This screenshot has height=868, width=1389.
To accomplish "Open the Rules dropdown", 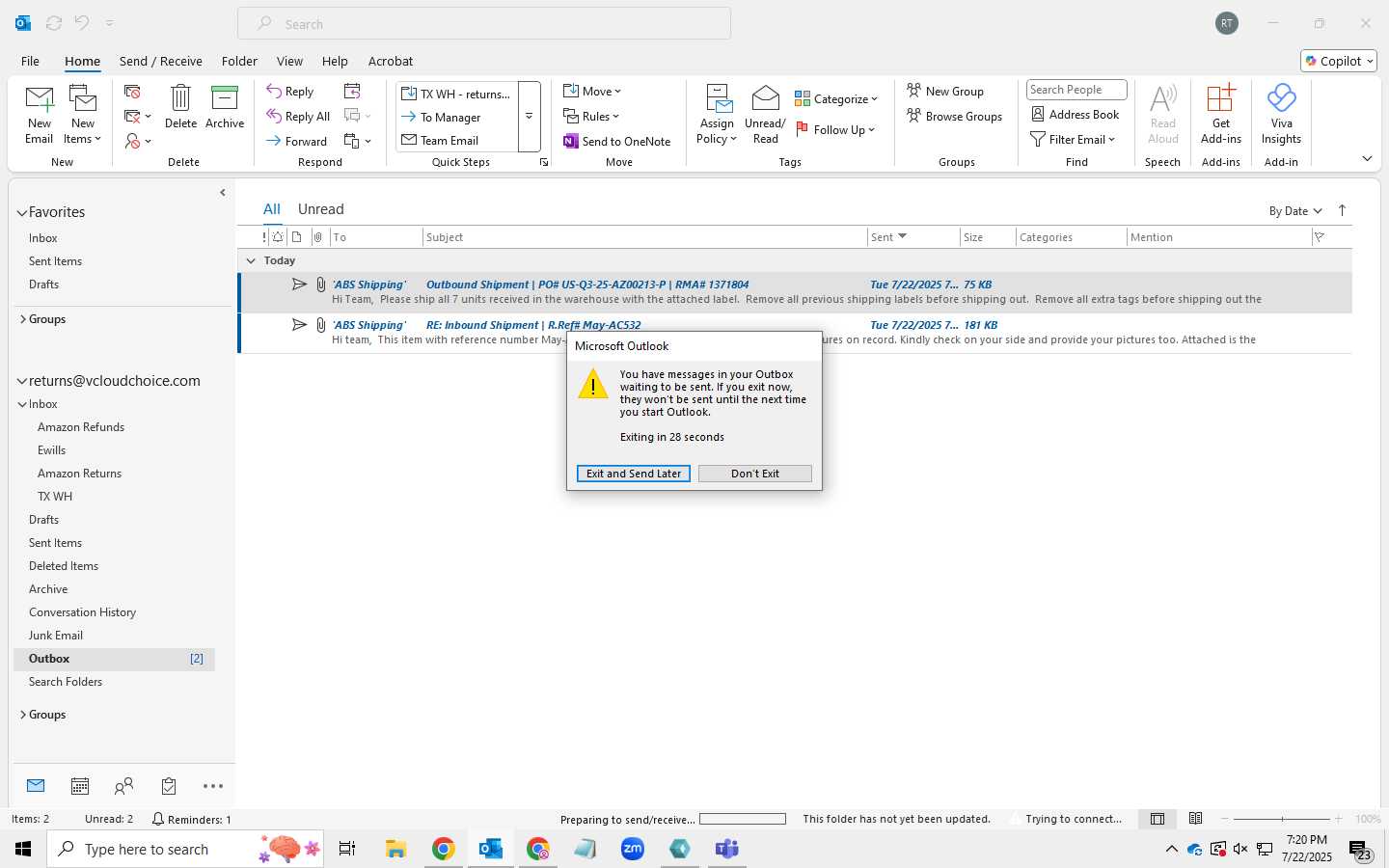I will pos(591,117).
